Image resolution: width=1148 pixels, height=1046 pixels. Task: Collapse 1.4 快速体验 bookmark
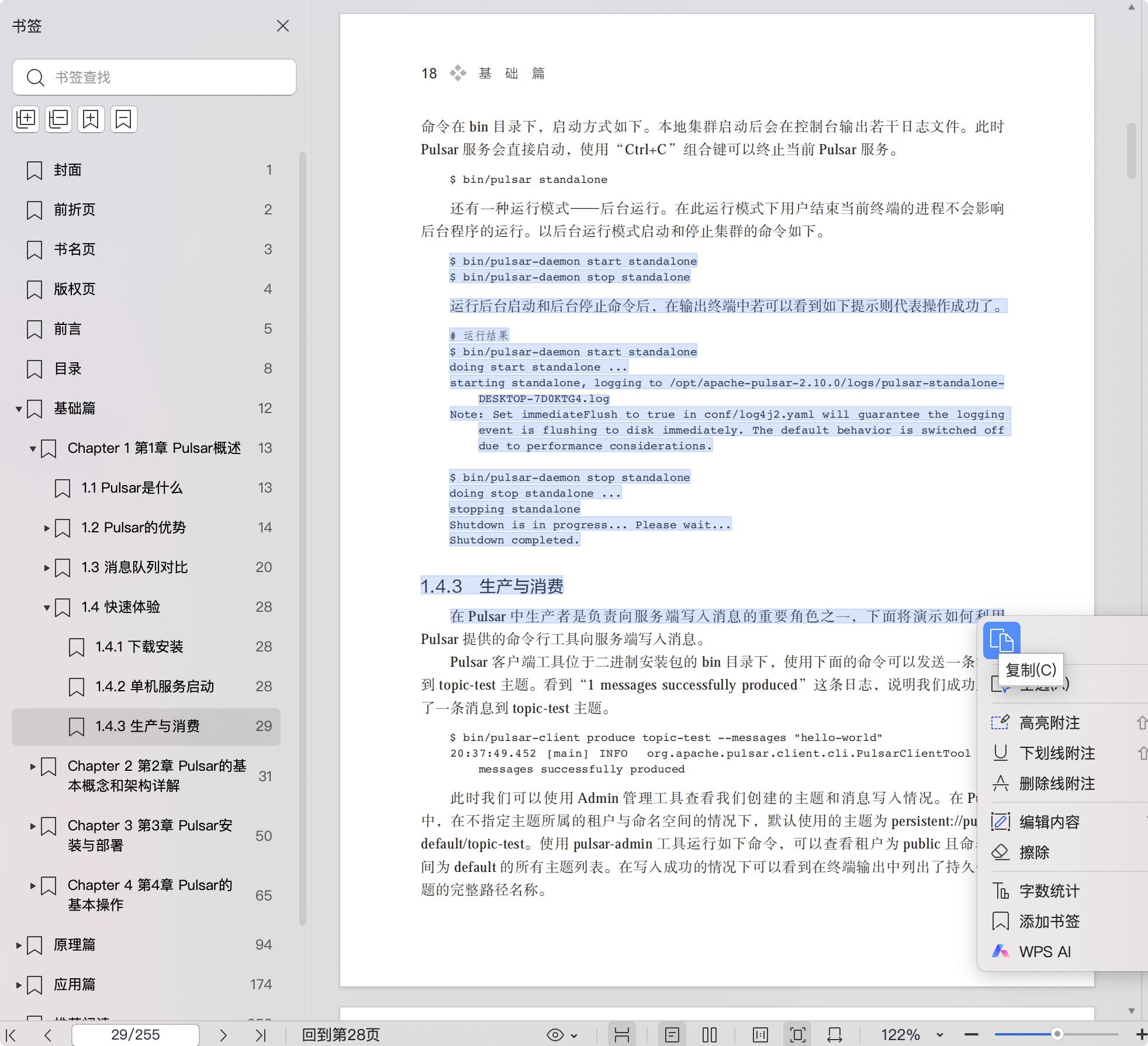(47, 607)
